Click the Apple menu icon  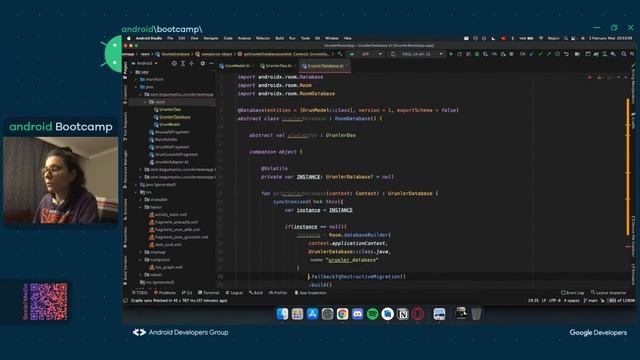pos(129,38)
